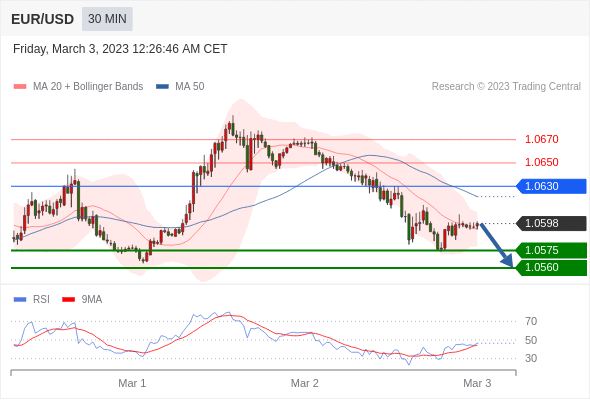Select the date and time text 'Friday, March 3, 2023 12:26:46 AM CET'
The width and height of the screenshot is (590, 400).
[x=120, y=49]
